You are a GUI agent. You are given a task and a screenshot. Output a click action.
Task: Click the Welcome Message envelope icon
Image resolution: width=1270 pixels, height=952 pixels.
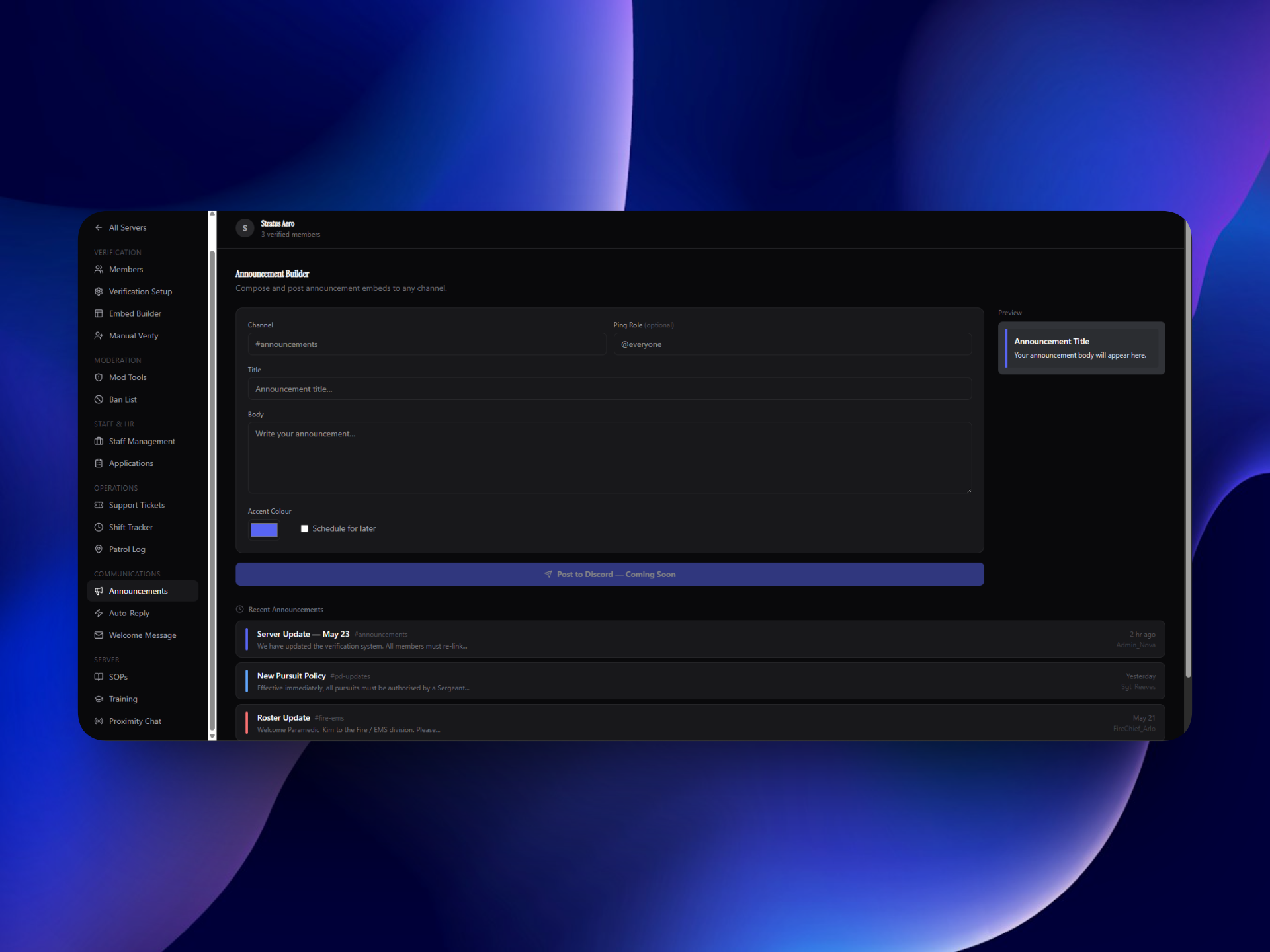tap(99, 635)
